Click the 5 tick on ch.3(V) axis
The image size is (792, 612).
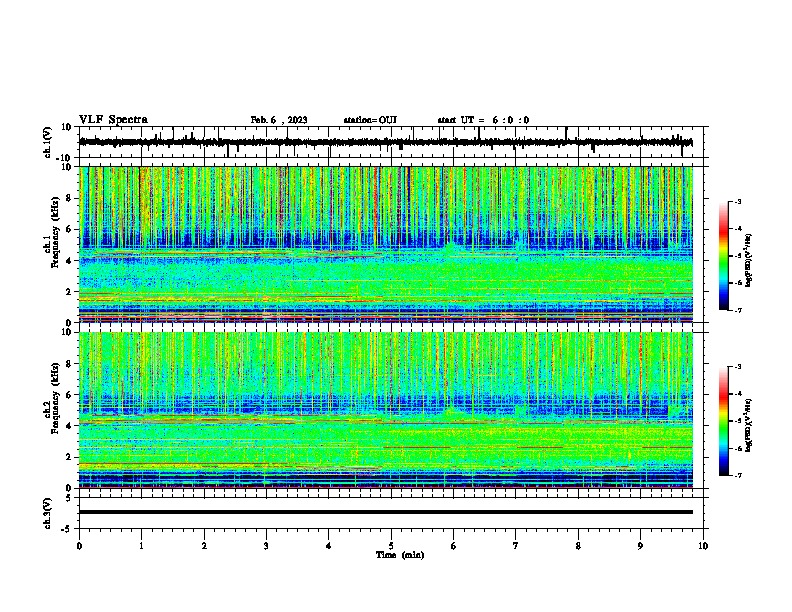click(x=69, y=497)
